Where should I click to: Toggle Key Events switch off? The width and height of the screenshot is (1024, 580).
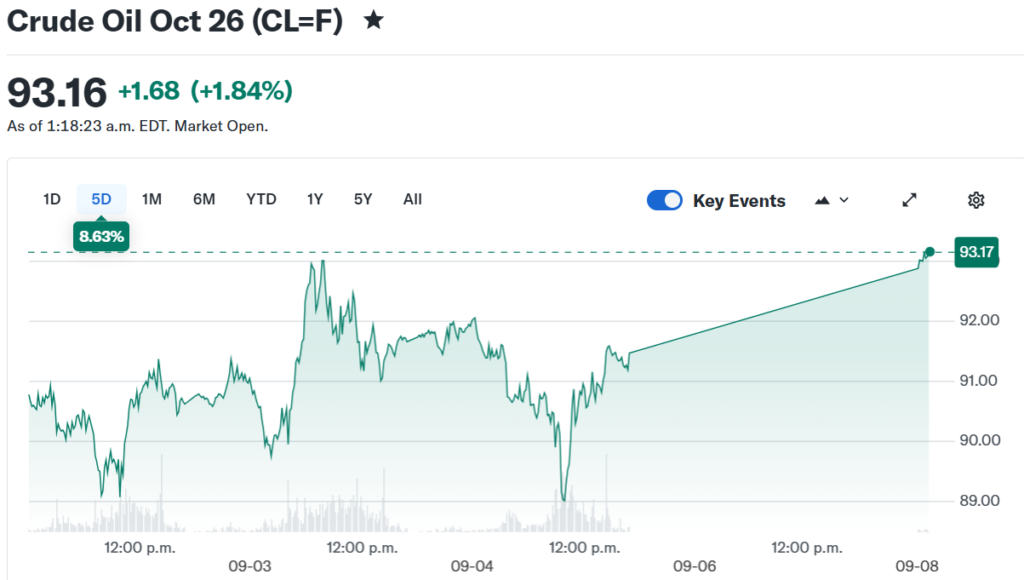664,200
